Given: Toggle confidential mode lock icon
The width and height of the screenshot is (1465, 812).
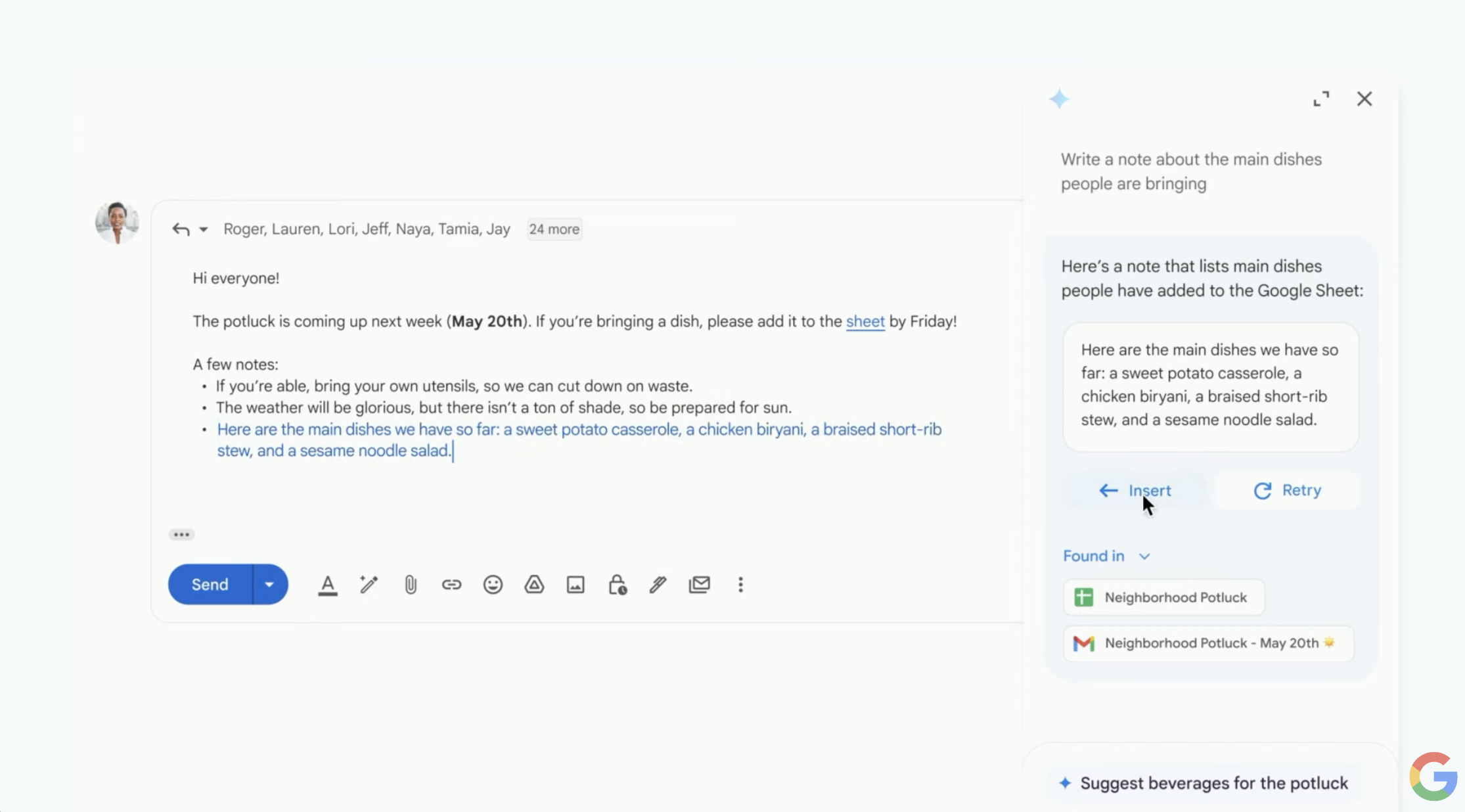Looking at the screenshot, I should coord(617,585).
